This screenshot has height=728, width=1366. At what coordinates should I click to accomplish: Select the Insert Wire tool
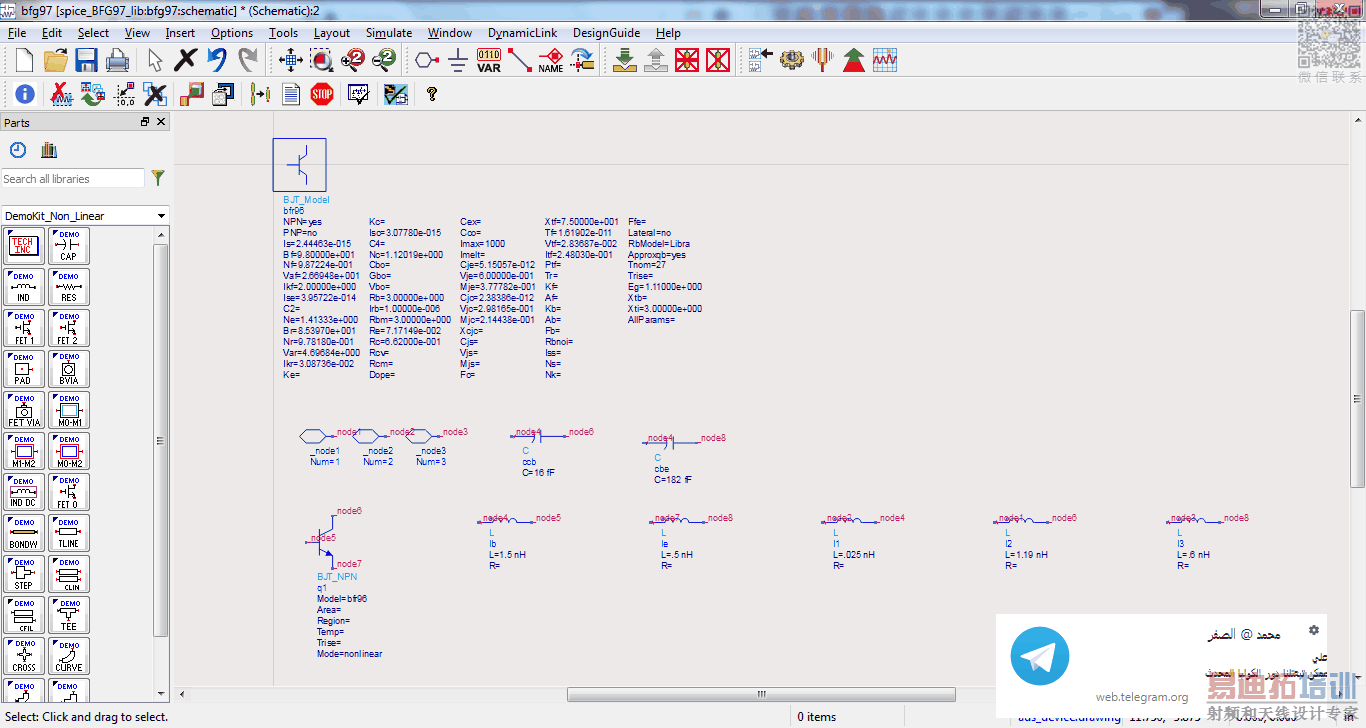coord(520,60)
